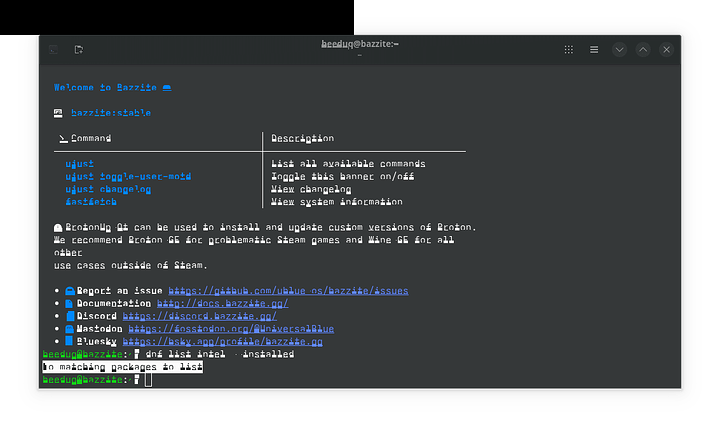Image resolution: width=720 pixels, height=431 pixels.
Task: Click 'Toggle this banner on/off' description
Action: tap(343, 177)
